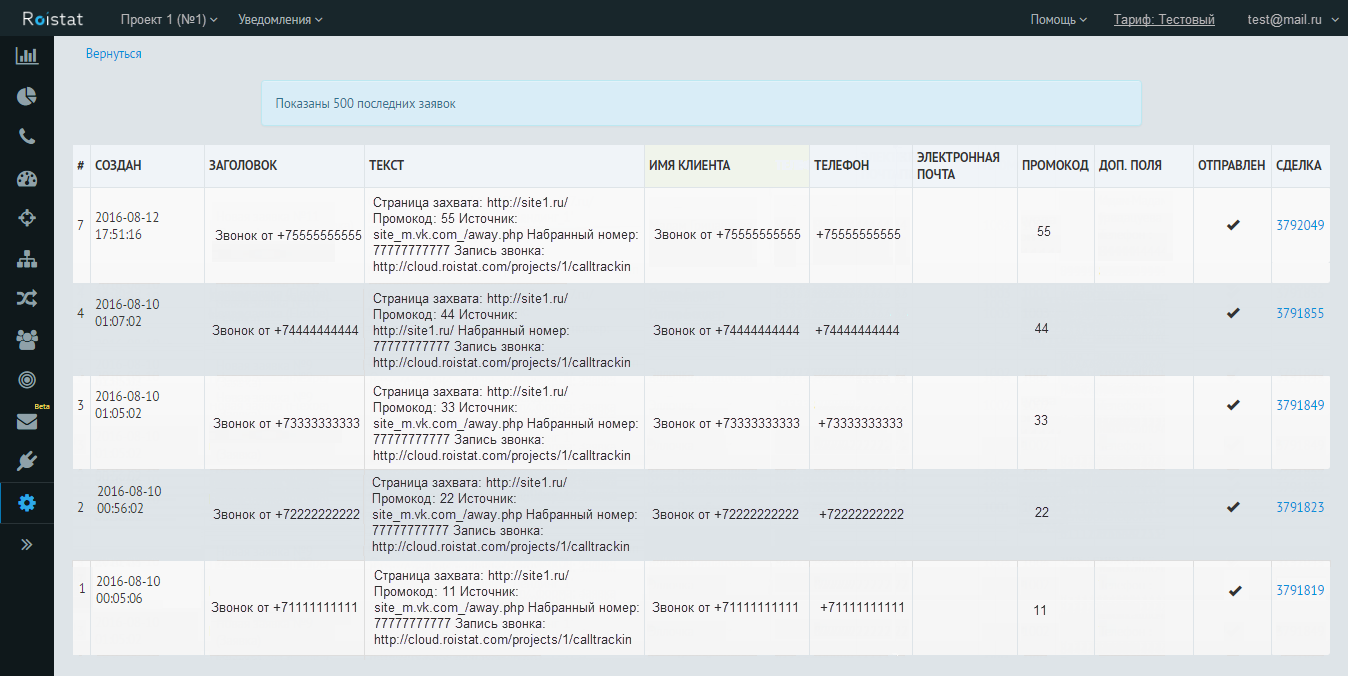Expand the sidebar with double chevron
Viewport: 1348px width, 676px height.
[x=27, y=545]
